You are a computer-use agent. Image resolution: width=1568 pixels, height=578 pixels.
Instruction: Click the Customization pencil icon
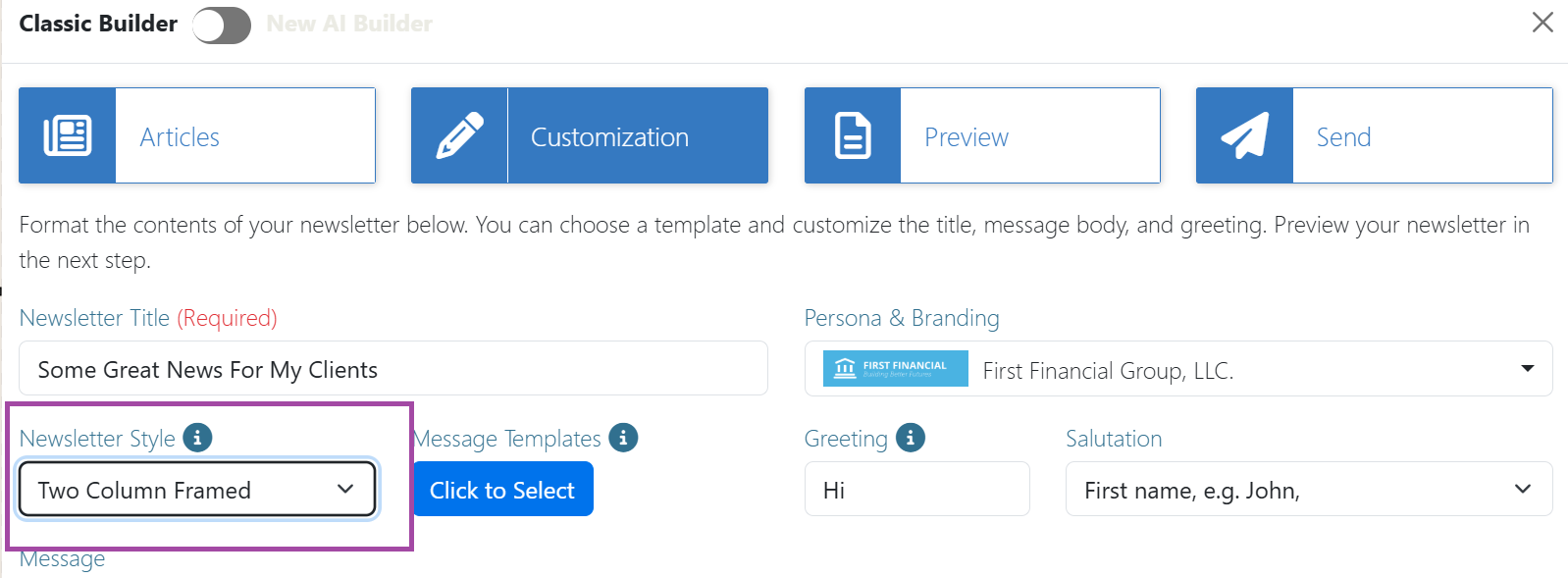coord(459,135)
